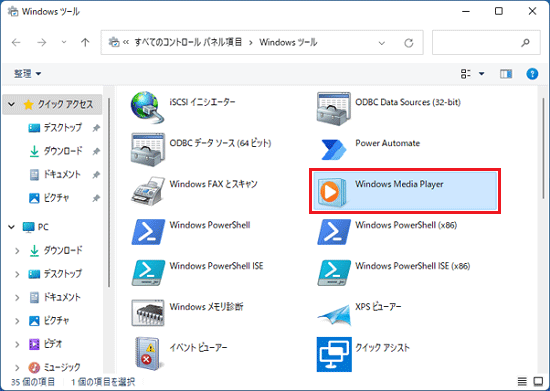Select Windows PowerShell ISE (x86) icon
The image size is (550, 391).
(x=334, y=272)
